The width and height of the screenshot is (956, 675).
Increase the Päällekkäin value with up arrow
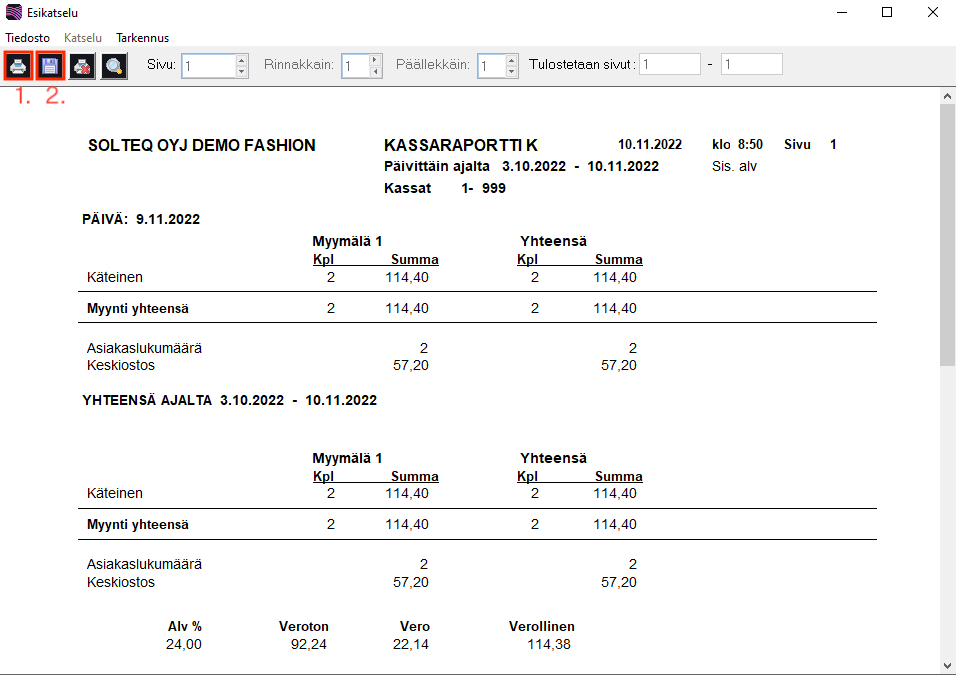511,60
